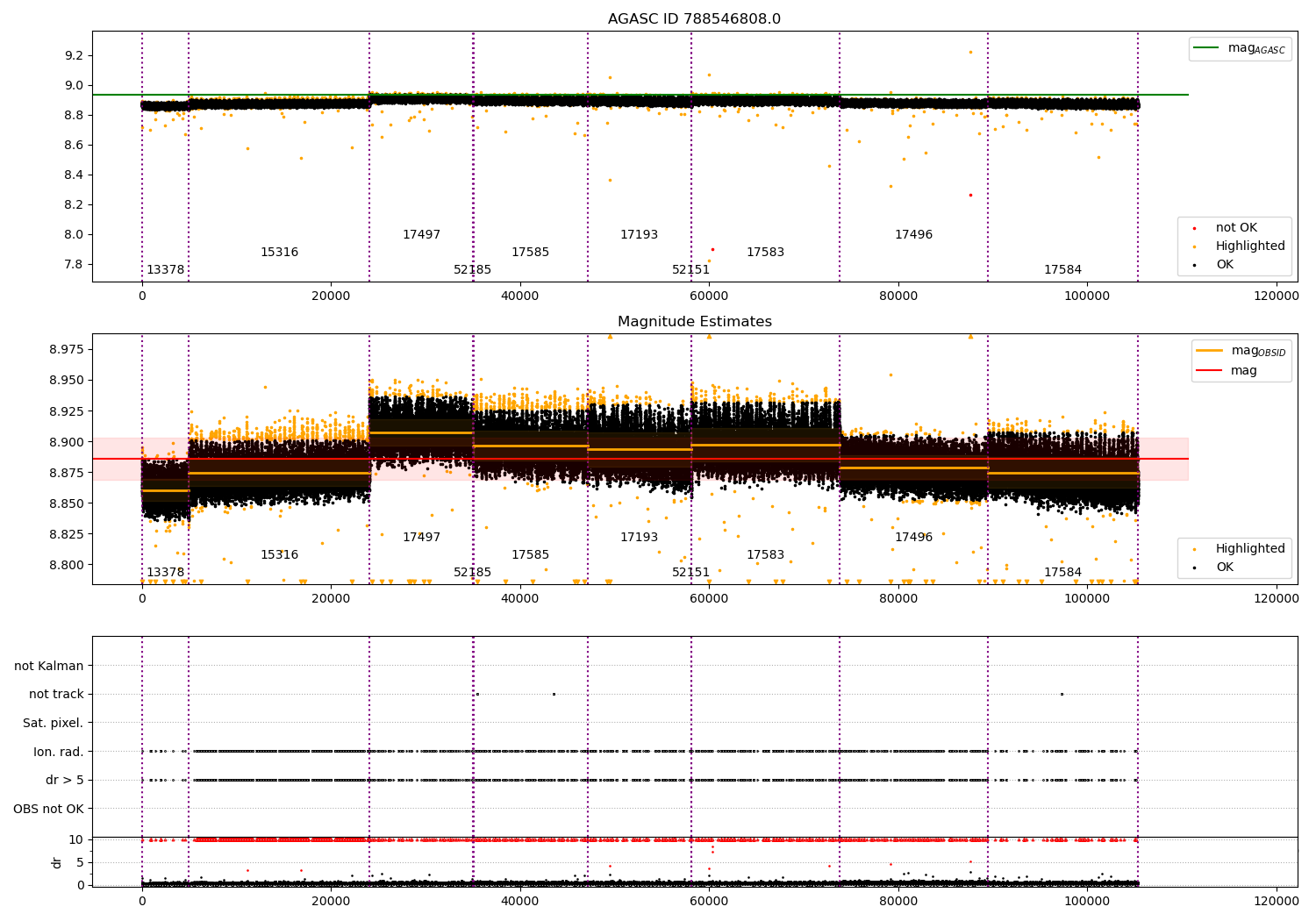Click the red 'mag' legend line
This screenshot has height=921, width=1316.
[x=1210, y=371]
